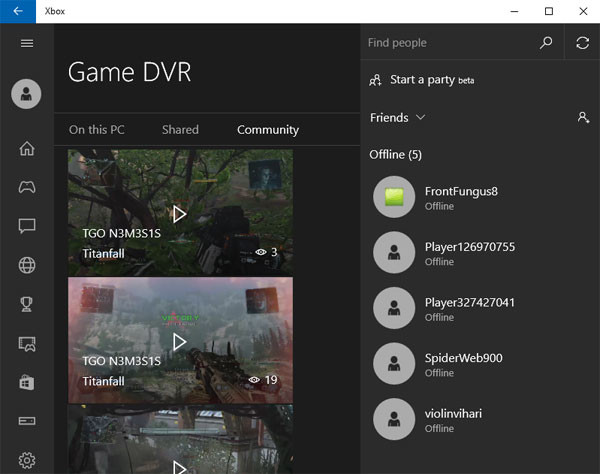Viewport: 600px width, 474px height.
Task: Go to Home in the sidebar
Action: tap(27, 148)
